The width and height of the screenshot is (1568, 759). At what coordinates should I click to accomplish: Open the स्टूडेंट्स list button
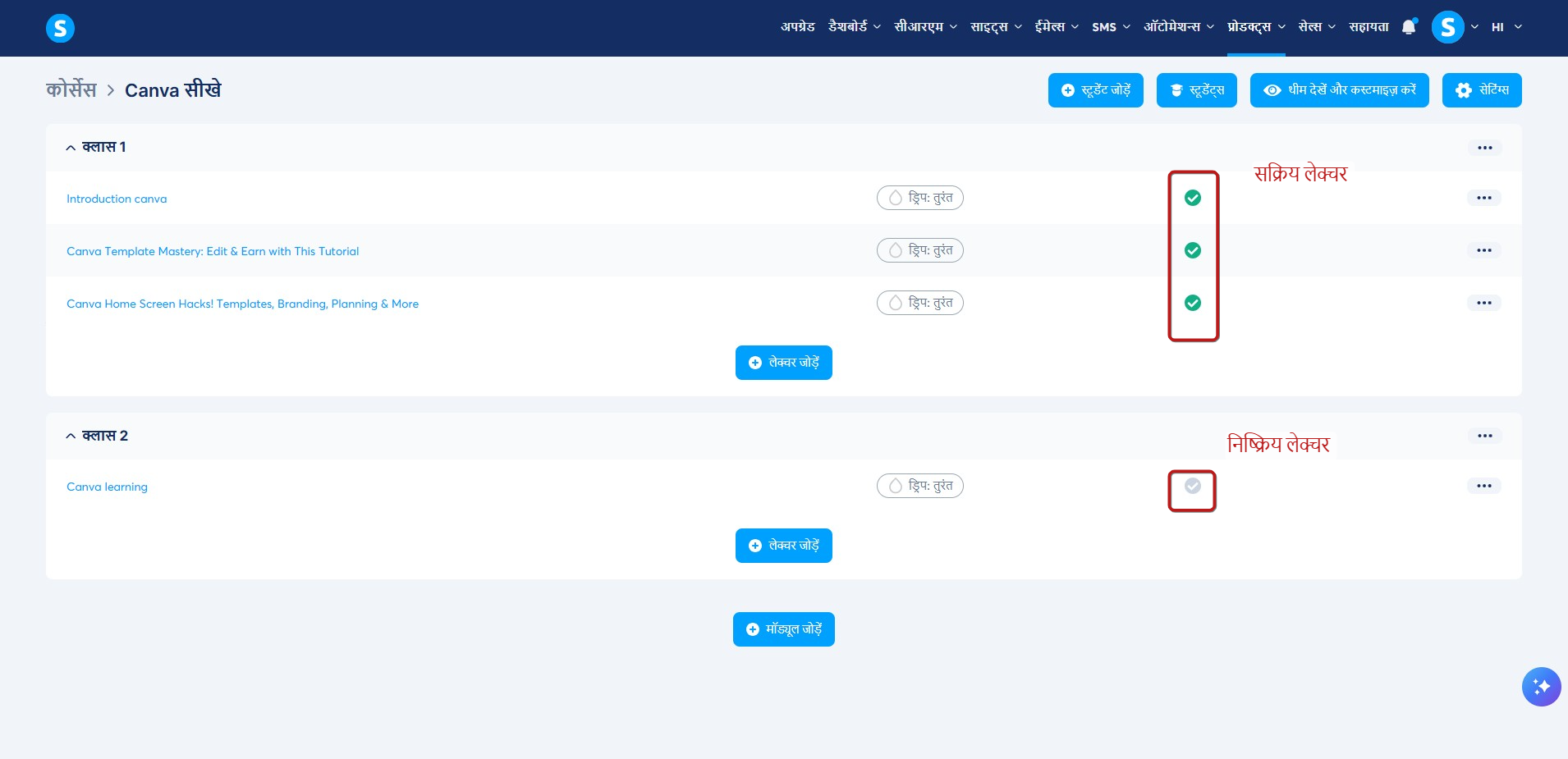tap(1196, 90)
